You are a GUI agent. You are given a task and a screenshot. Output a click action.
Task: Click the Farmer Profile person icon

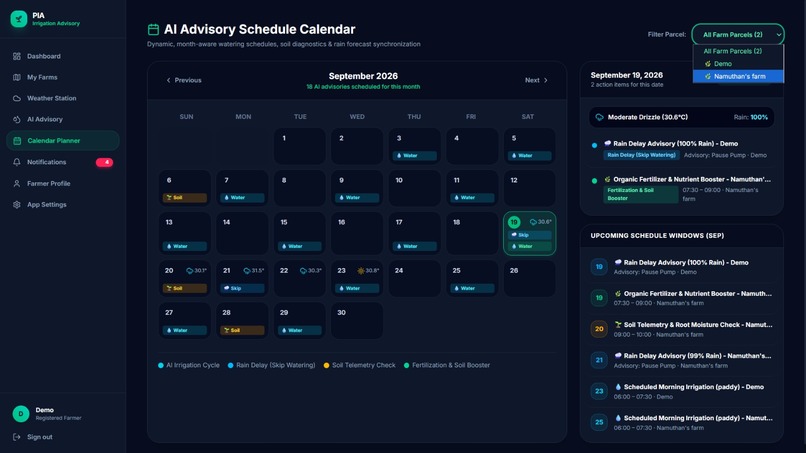coord(16,183)
